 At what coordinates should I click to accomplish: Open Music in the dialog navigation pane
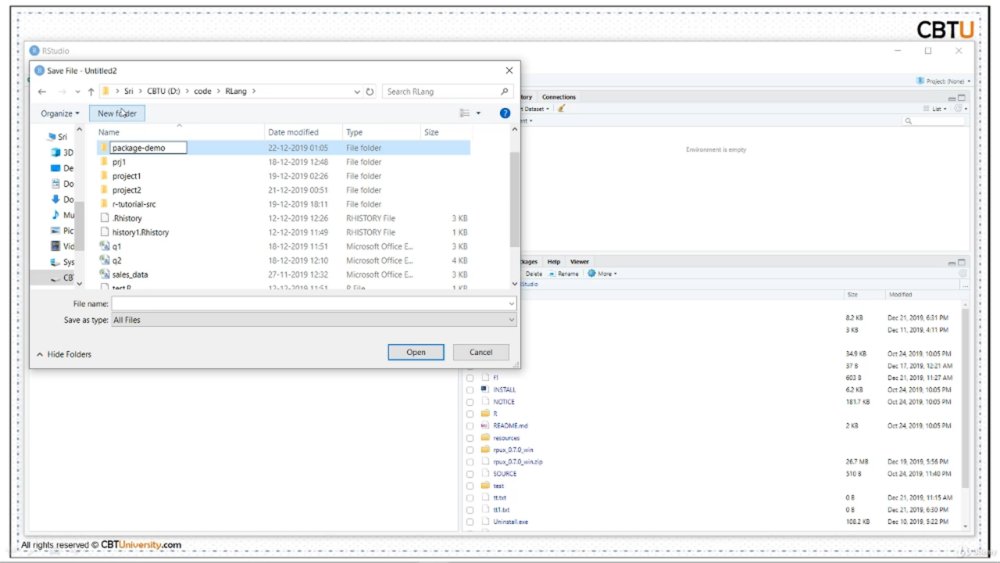coord(62,215)
